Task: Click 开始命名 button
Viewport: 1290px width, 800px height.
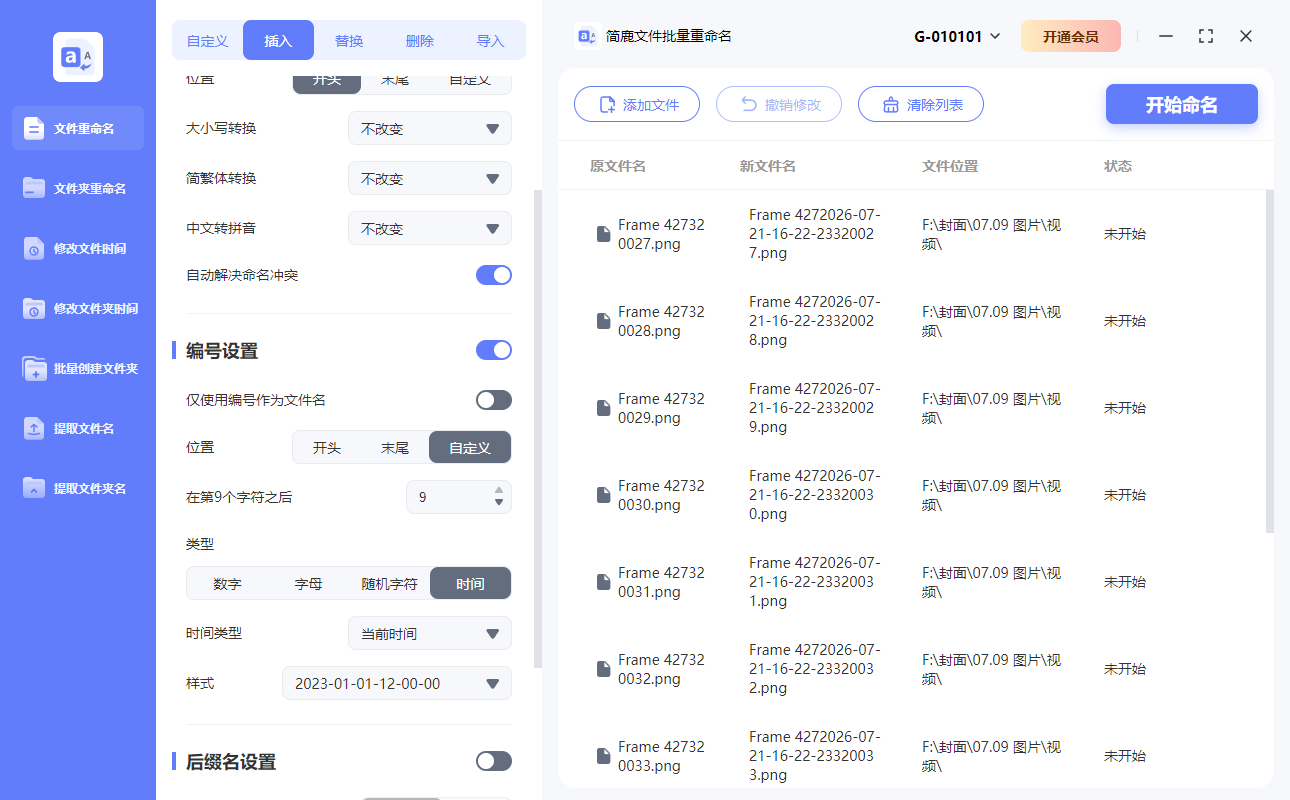Action: [1182, 104]
